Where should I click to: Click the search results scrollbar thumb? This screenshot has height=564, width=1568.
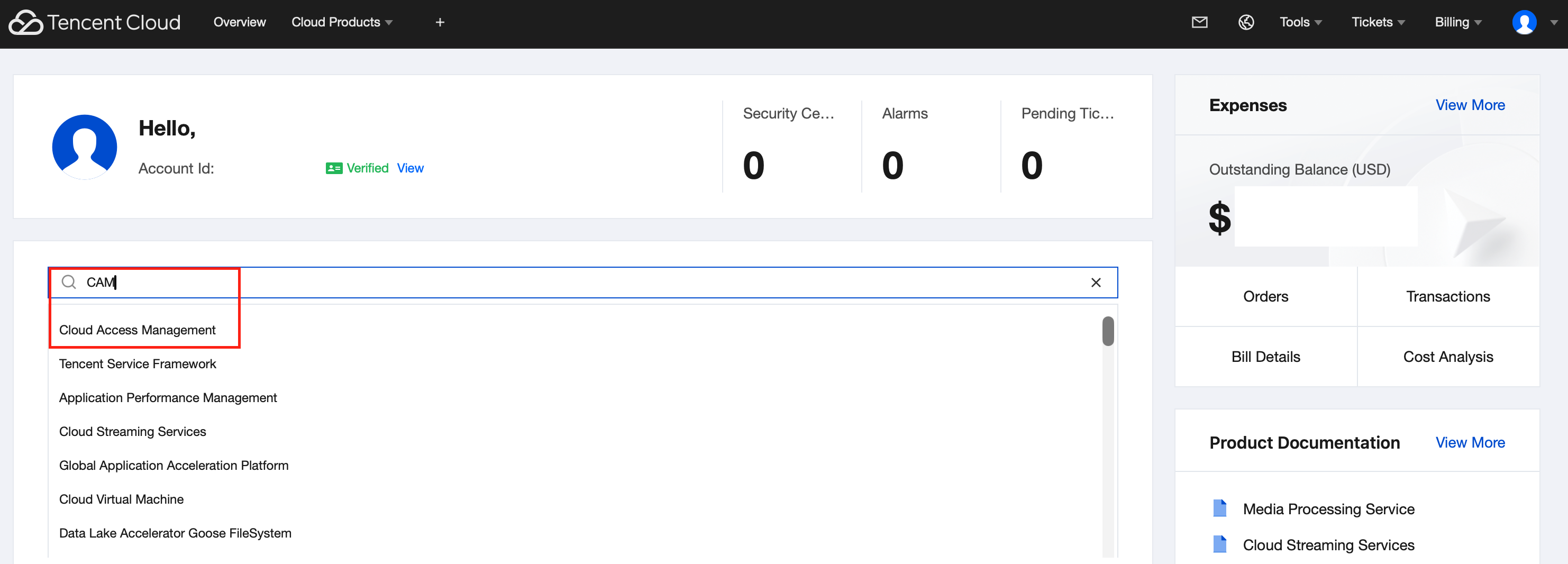coord(1108,331)
